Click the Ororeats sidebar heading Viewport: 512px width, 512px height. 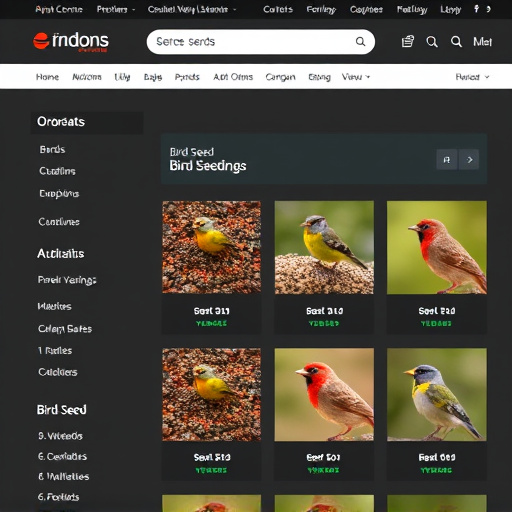pyautogui.click(x=61, y=122)
